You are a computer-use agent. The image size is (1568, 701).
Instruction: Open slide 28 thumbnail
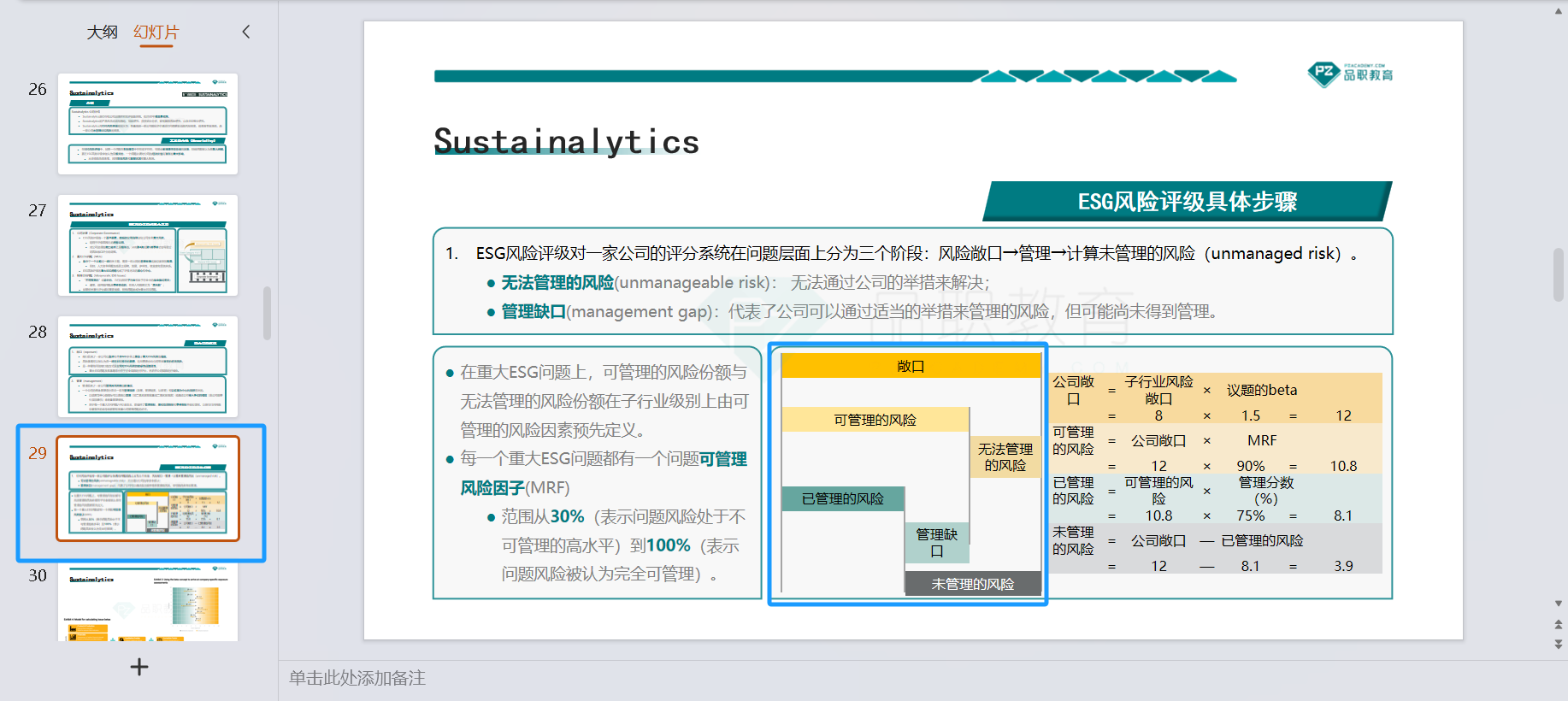click(x=148, y=367)
